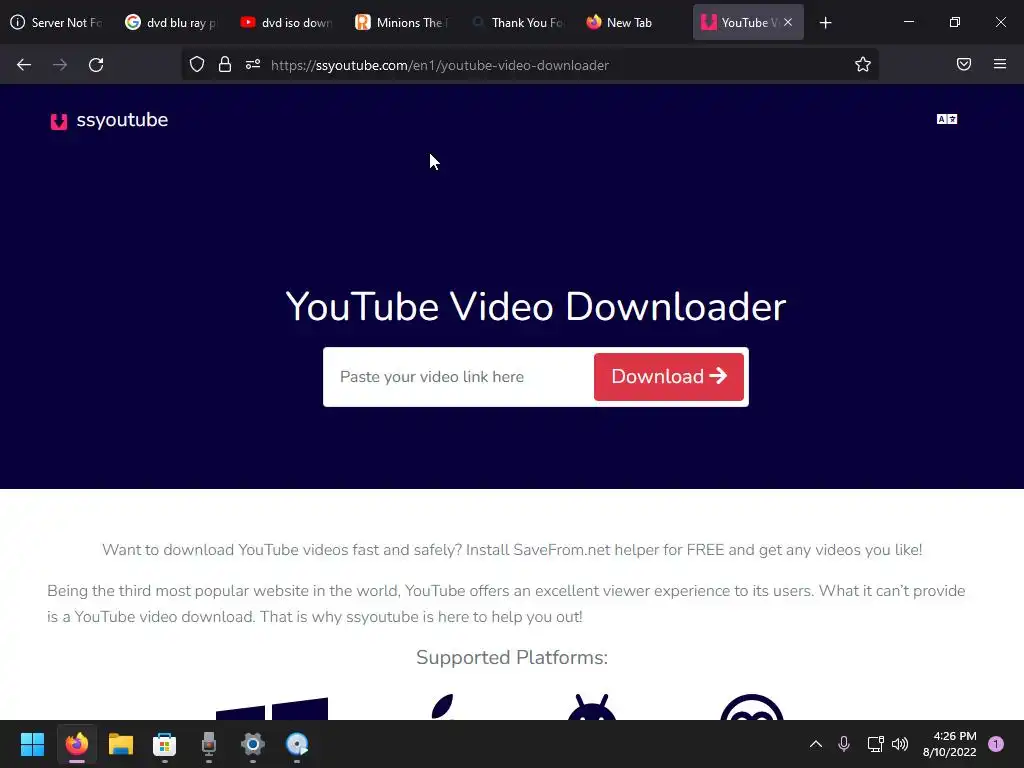Open Microsoft Store from taskbar
The image size is (1024, 768).
(x=165, y=744)
